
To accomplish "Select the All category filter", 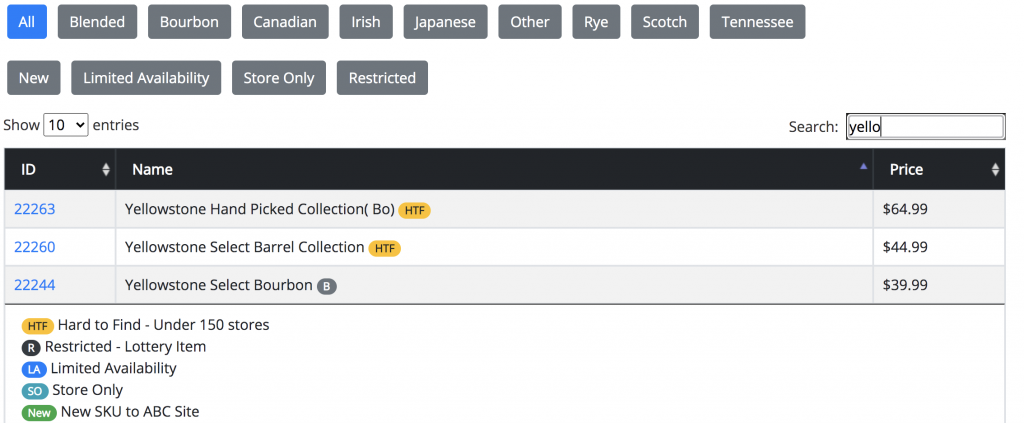I will click(27, 22).
